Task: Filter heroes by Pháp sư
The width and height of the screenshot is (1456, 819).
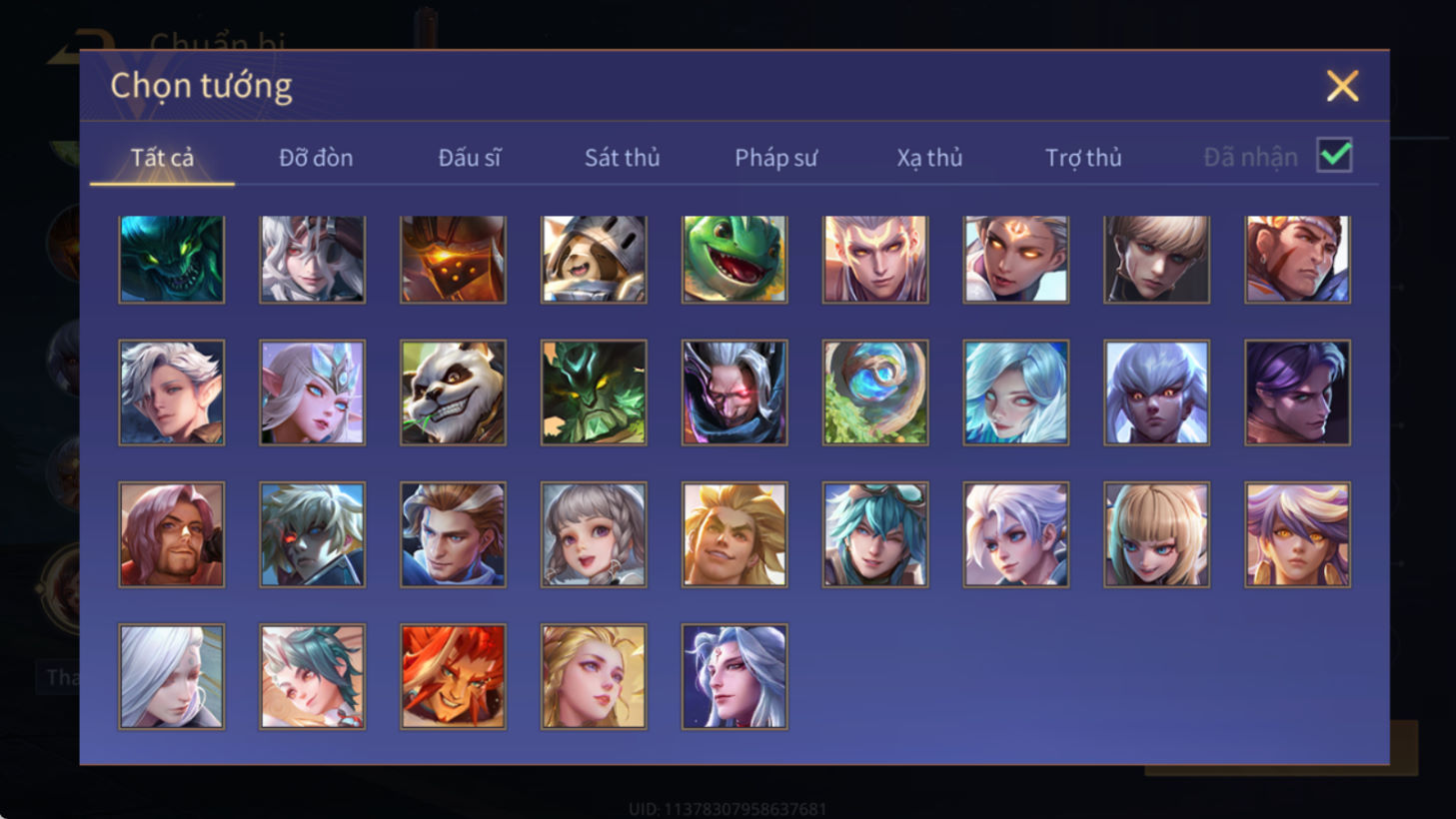Action: pos(775,158)
